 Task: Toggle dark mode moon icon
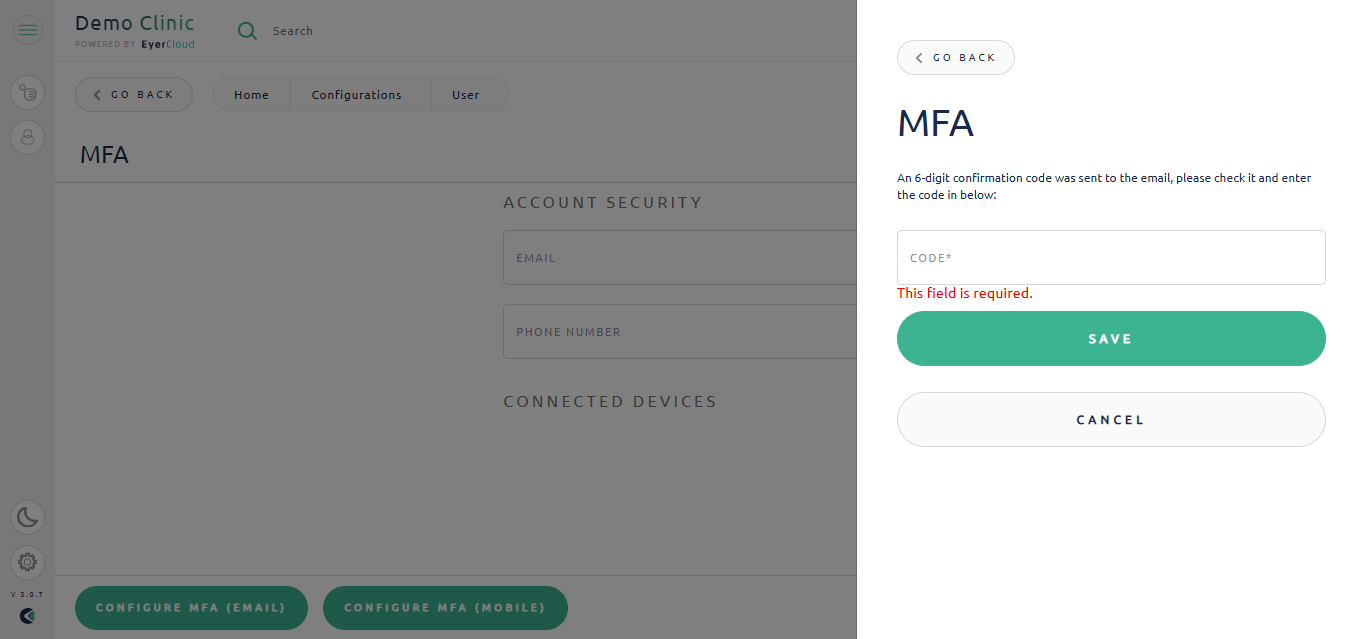pyautogui.click(x=28, y=517)
